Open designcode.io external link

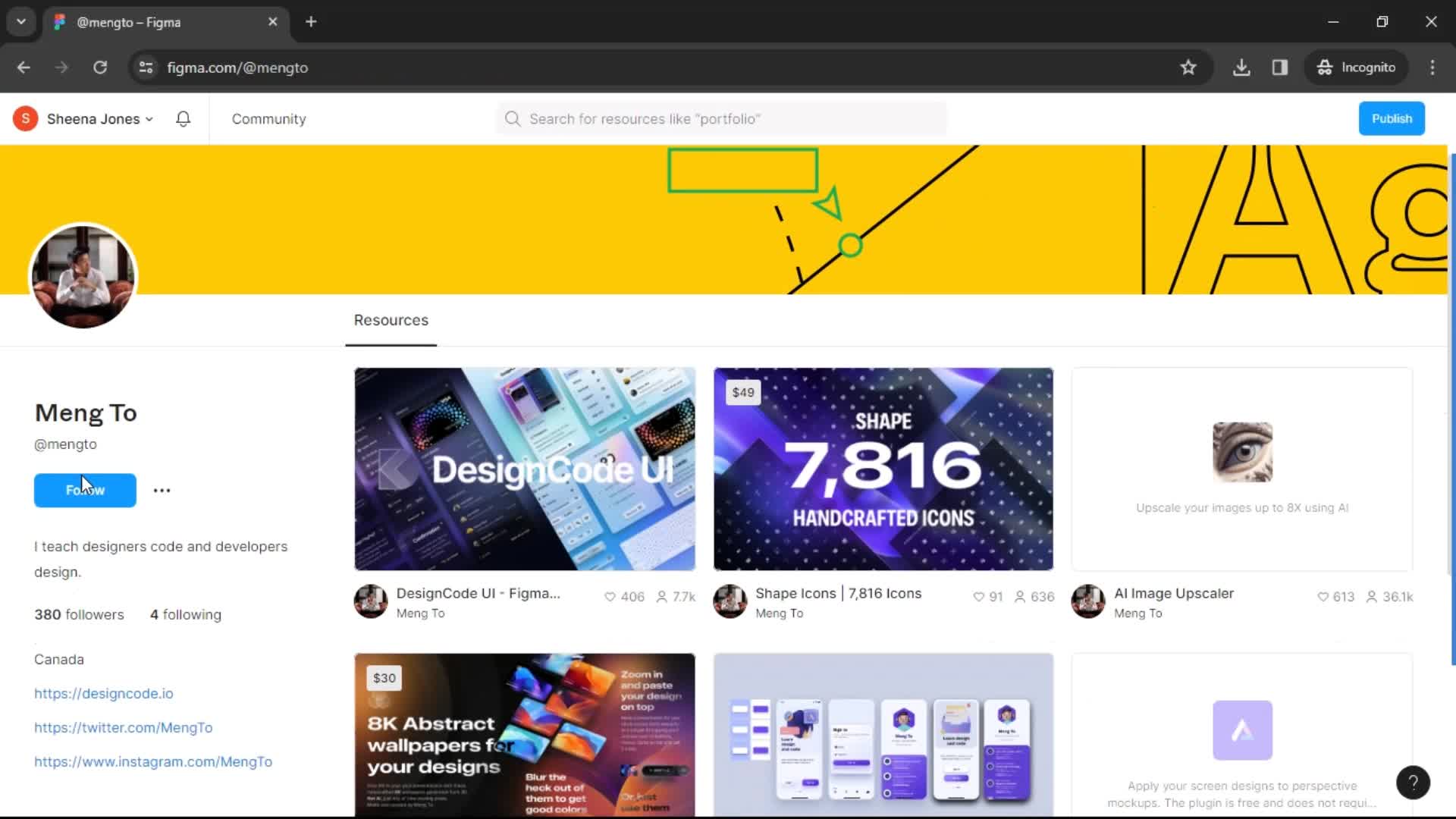103,693
